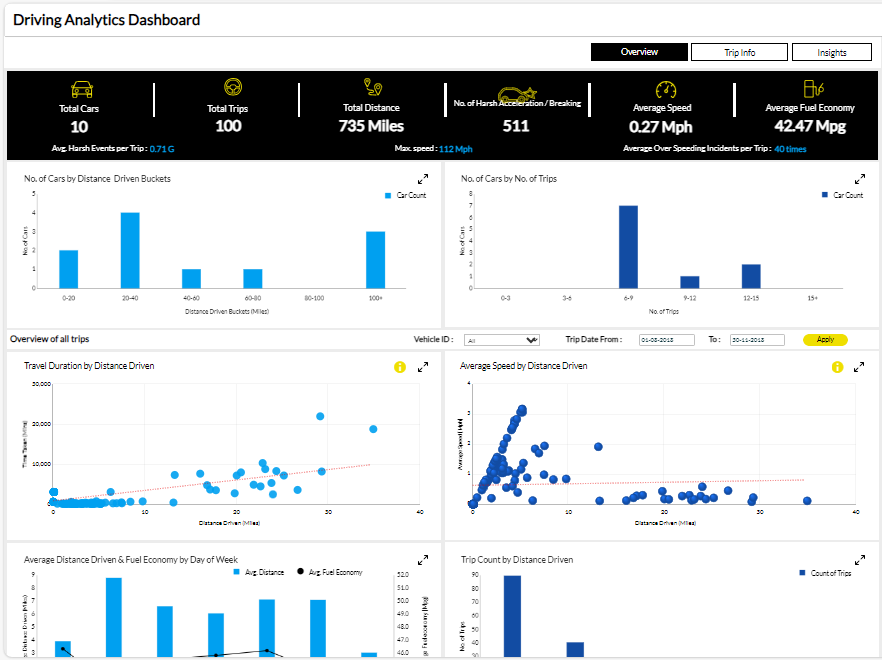882x660 pixels.
Task: Expand the Cars by Distance Driven Buckets chart
Action: click(423, 179)
